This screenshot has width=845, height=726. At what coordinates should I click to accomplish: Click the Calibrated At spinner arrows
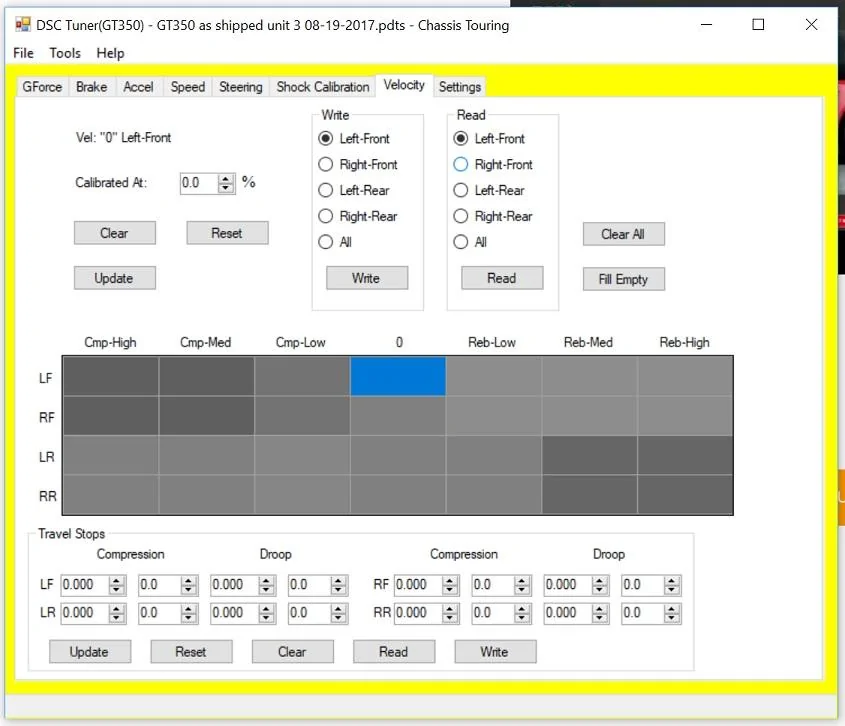[226, 183]
